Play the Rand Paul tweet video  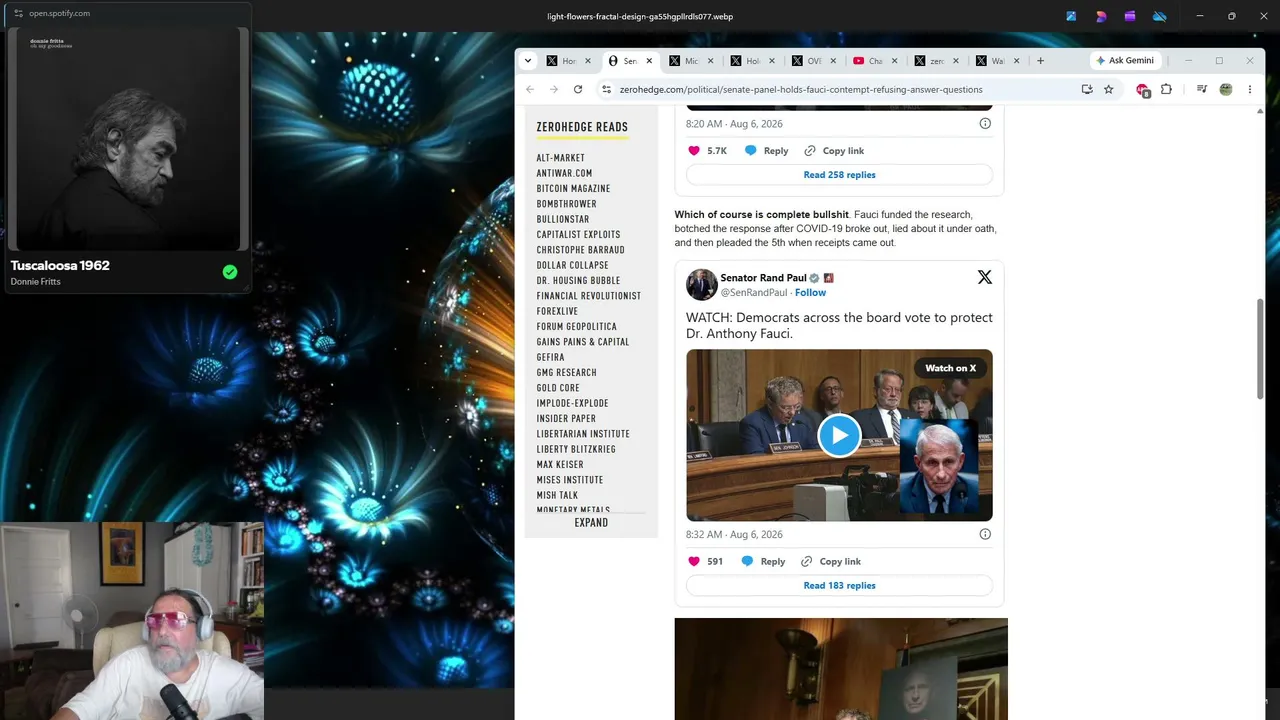pyautogui.click(x=839, y=435)
